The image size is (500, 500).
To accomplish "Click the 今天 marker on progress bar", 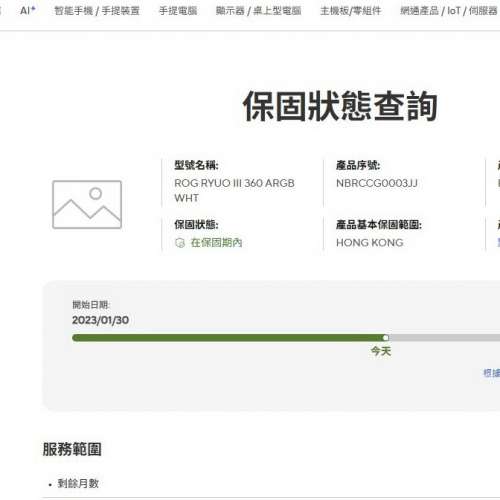I will 381,351.
